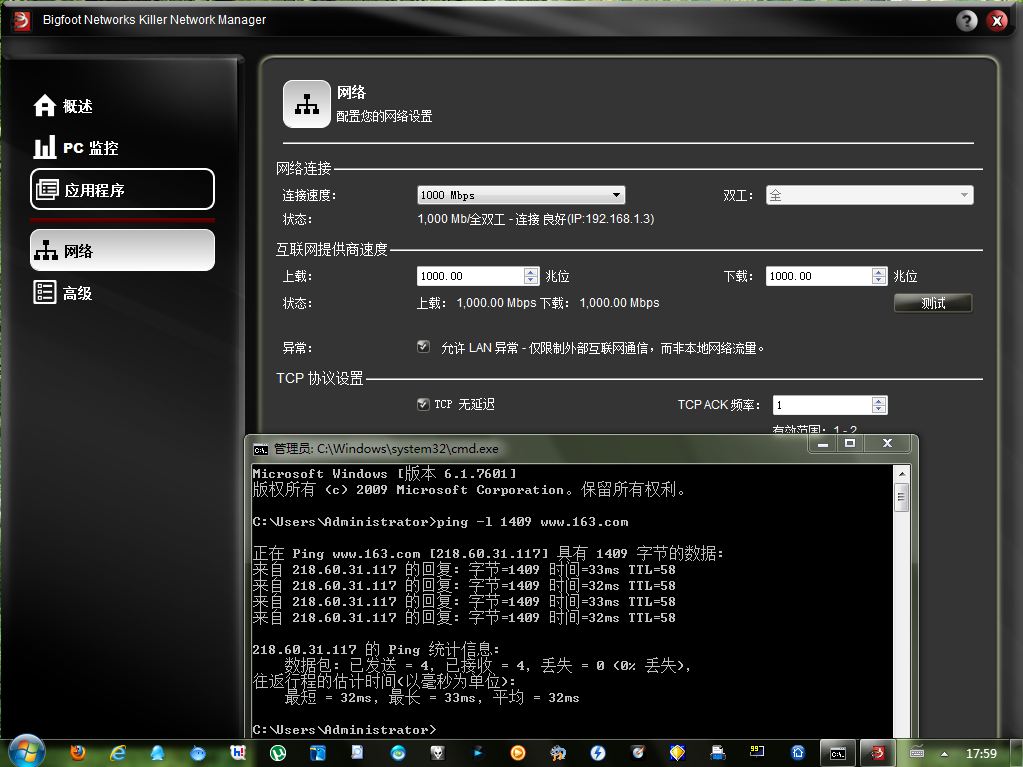Click the cmd scrollbar up arrow
Screen dimensions: 1023x767
pyautogui.click(x=902, y=474)
